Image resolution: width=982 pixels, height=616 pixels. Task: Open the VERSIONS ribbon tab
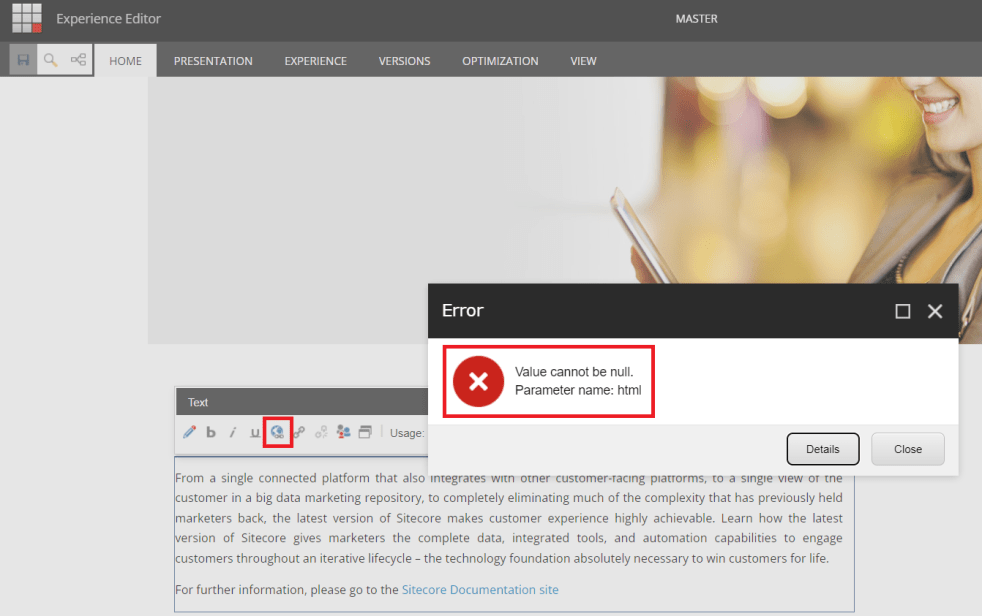point(404,61)
